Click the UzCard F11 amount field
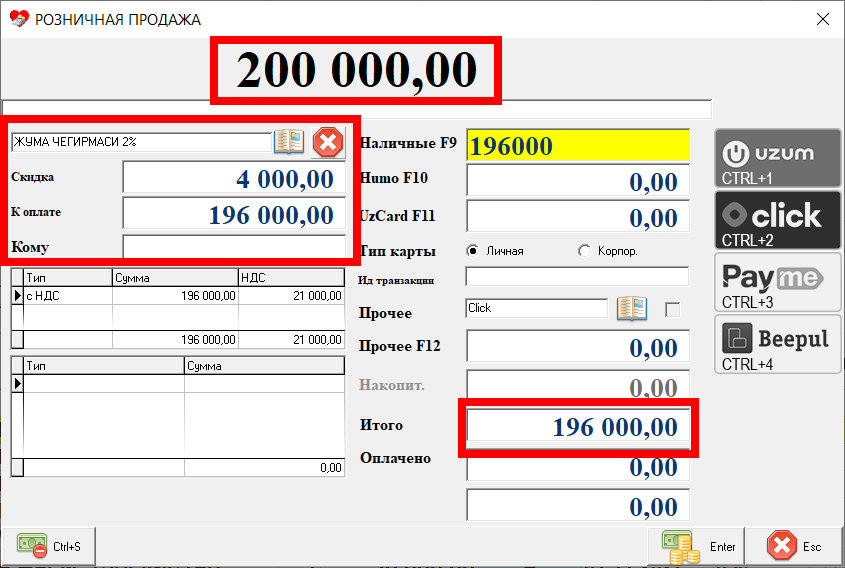 (x=578, y=217)
